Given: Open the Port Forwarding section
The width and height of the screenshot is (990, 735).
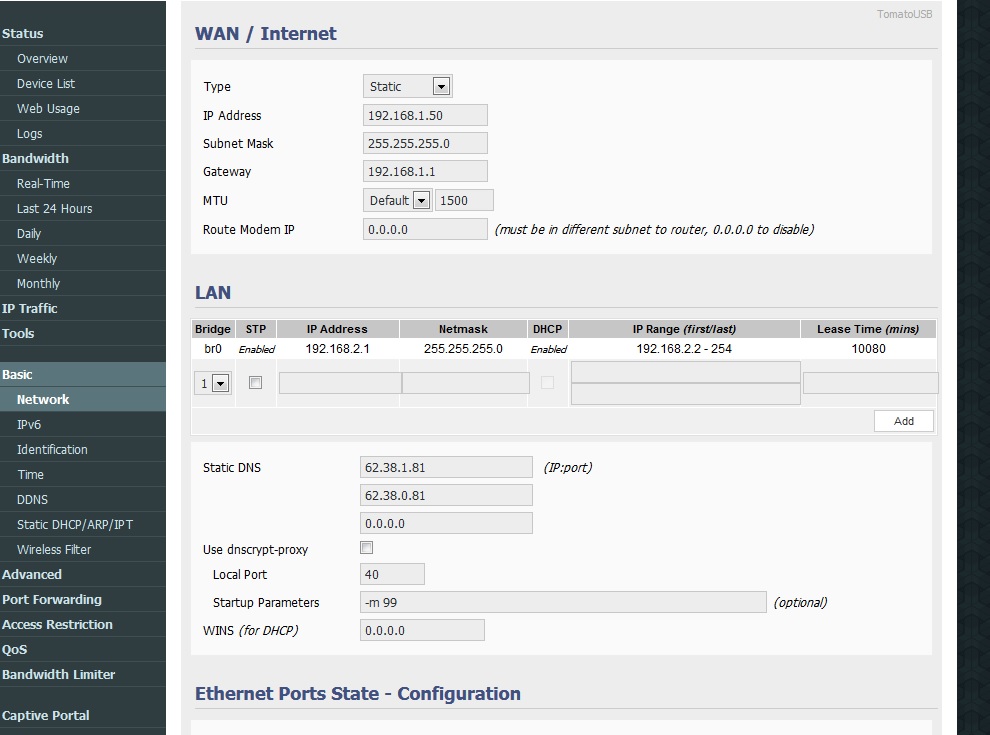Looking at the screenshot, I should click(52, 599).
